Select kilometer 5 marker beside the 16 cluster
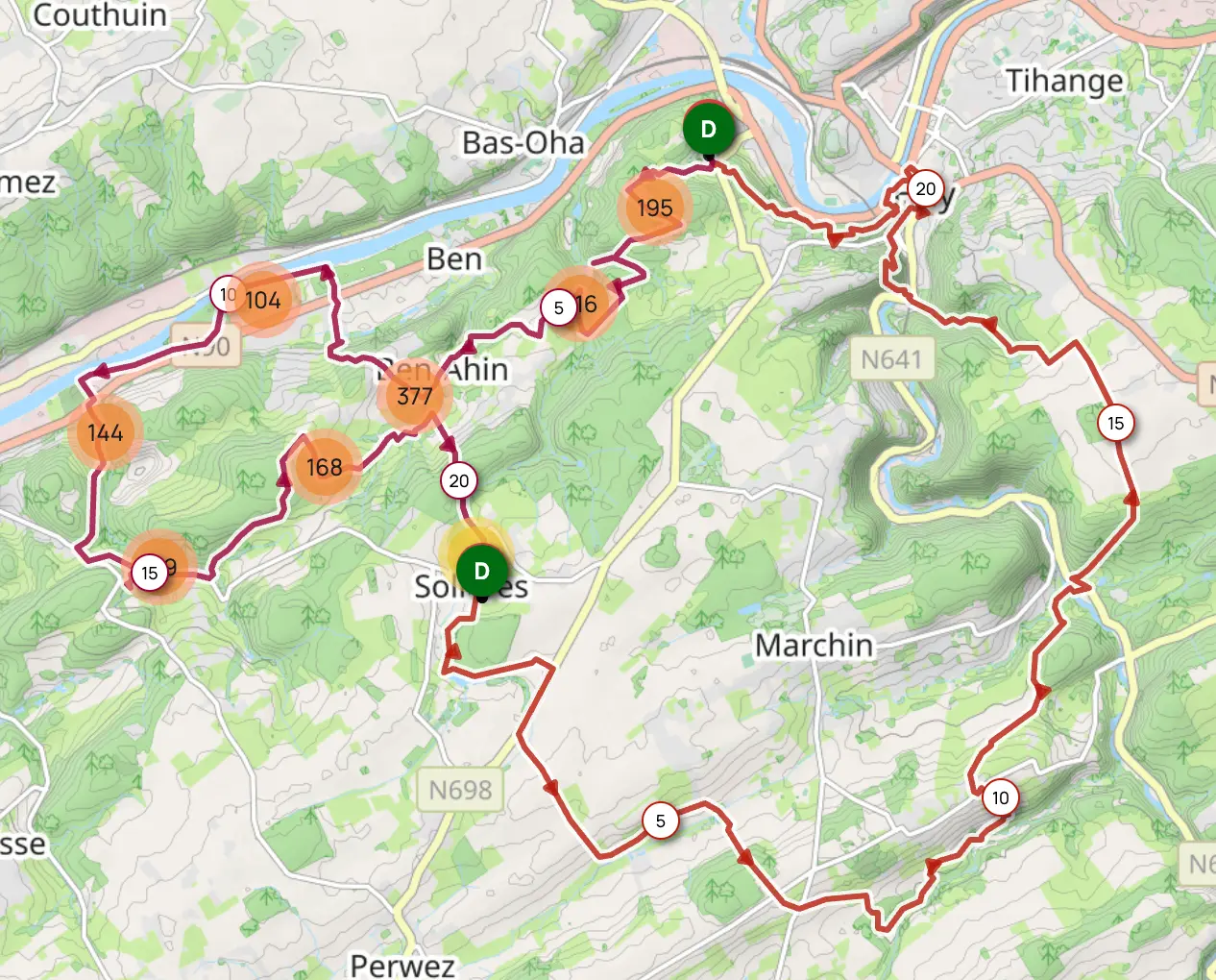 tap(558, 307)
